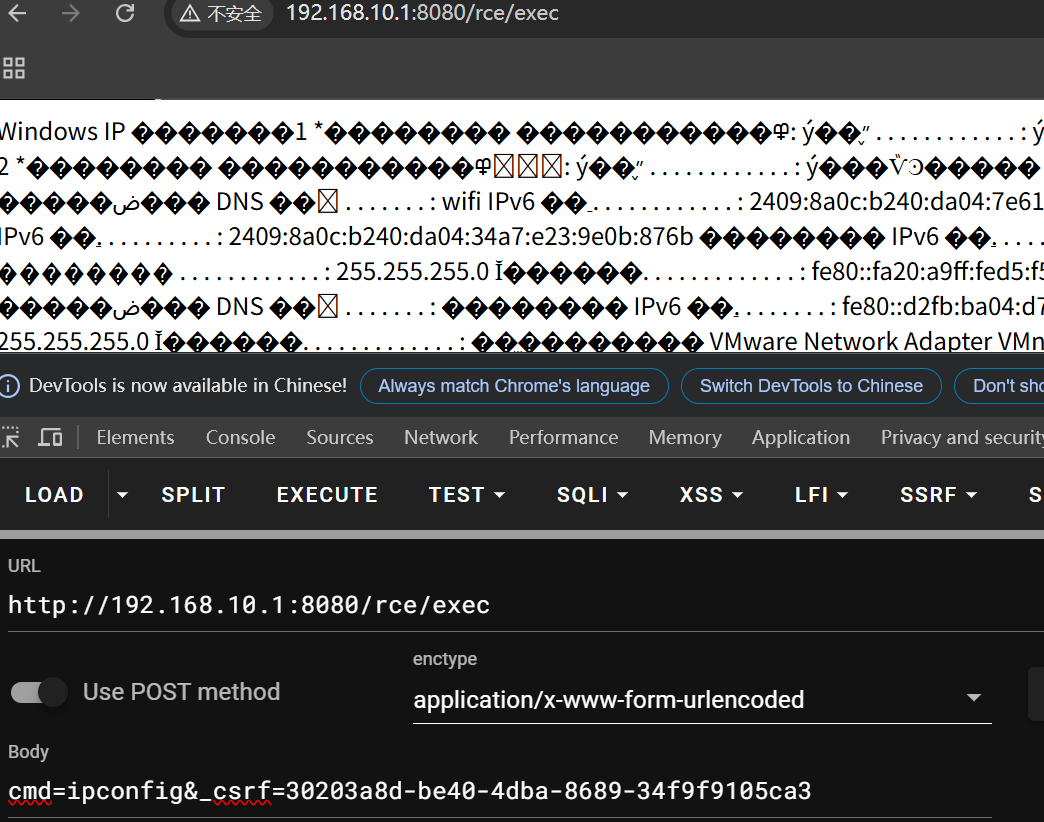Open the apps grid icon
This screenshot has height=822, width=1044.
point(14,68)
